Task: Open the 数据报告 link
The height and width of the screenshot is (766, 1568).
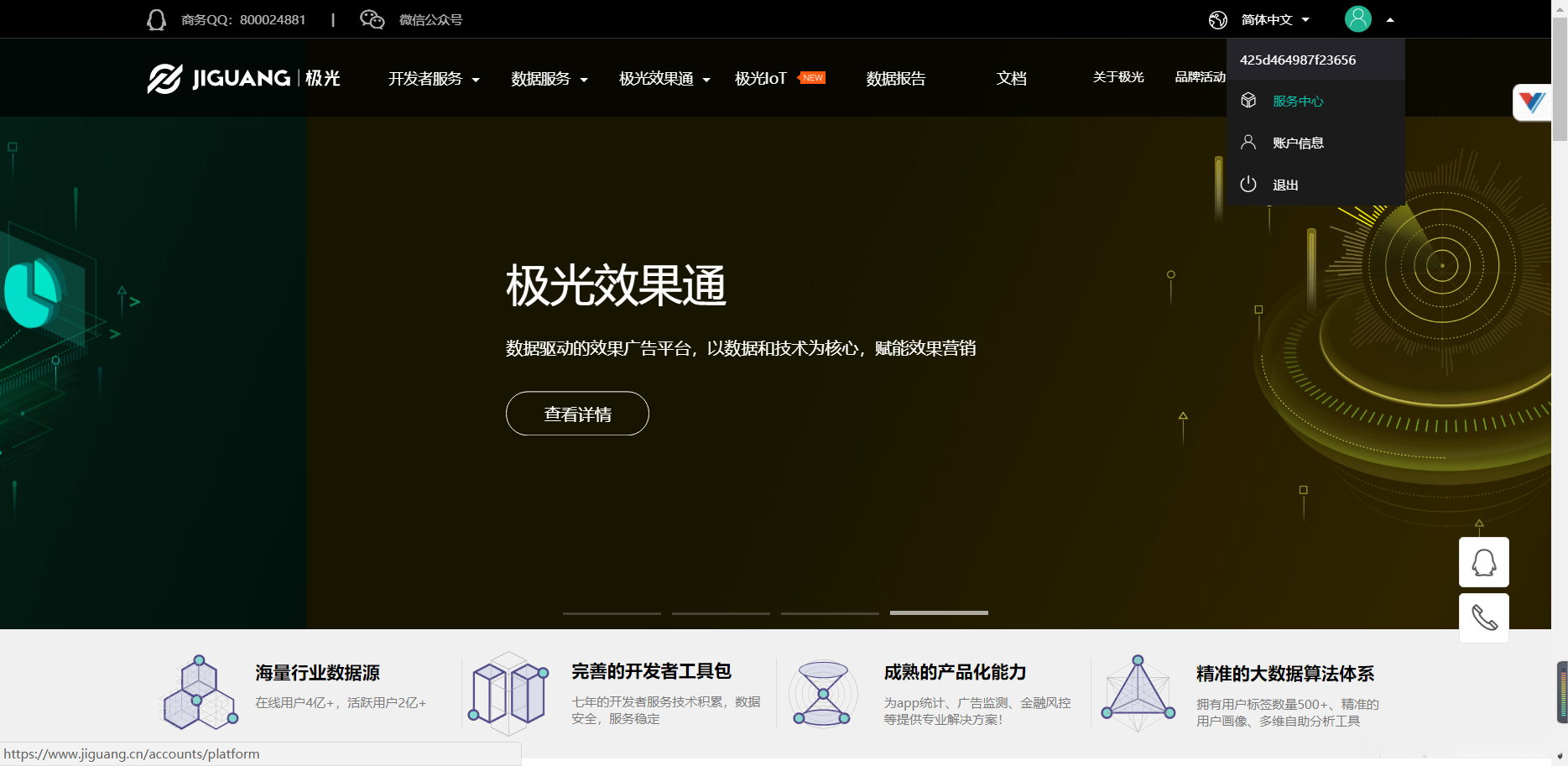Action: tap(894, 78)
